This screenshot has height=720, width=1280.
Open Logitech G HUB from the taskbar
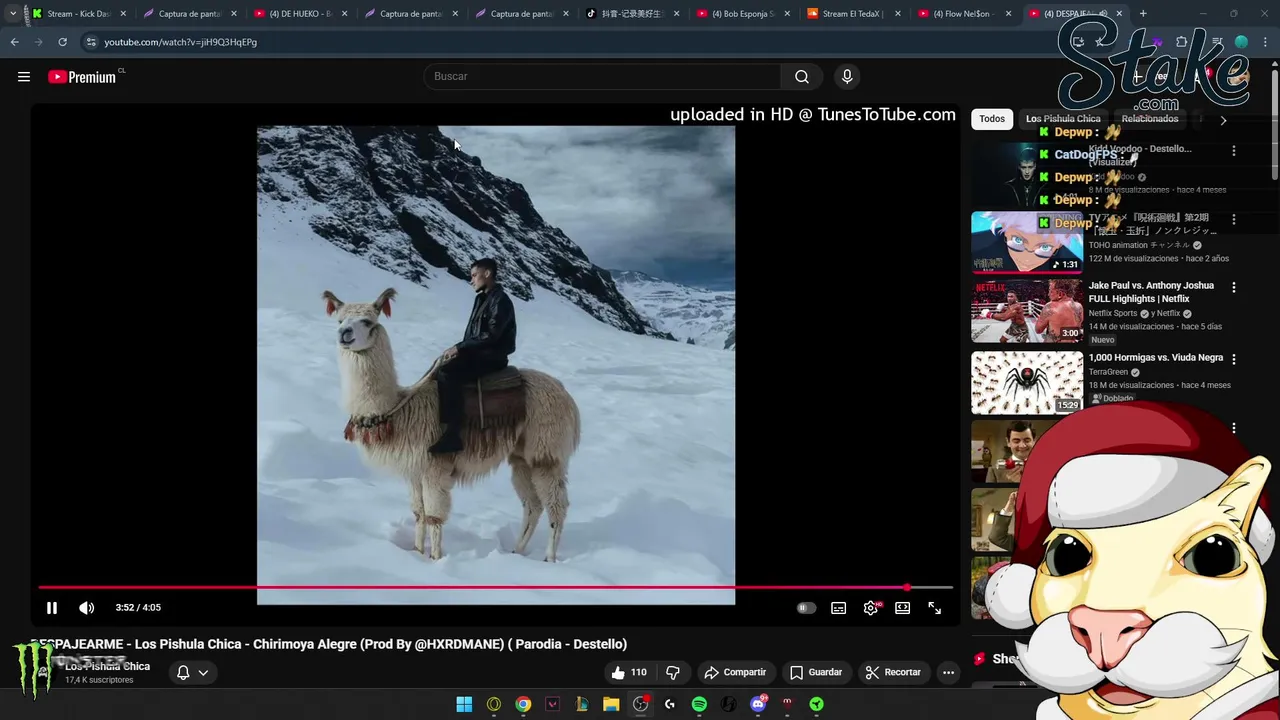coord(669,704)
